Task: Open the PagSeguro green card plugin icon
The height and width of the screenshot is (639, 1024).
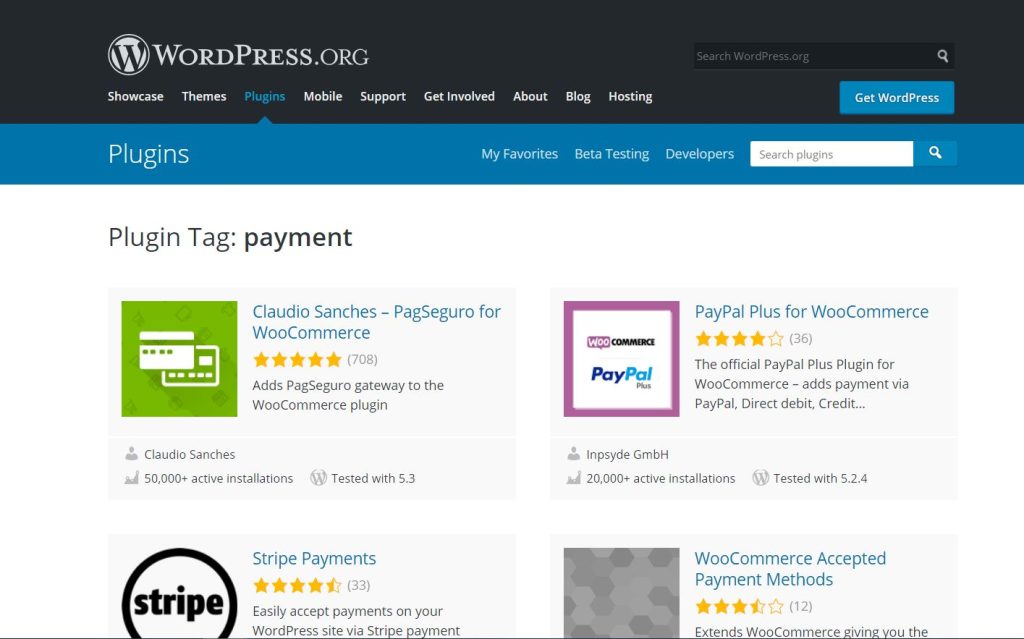Action: click(179, 359)
